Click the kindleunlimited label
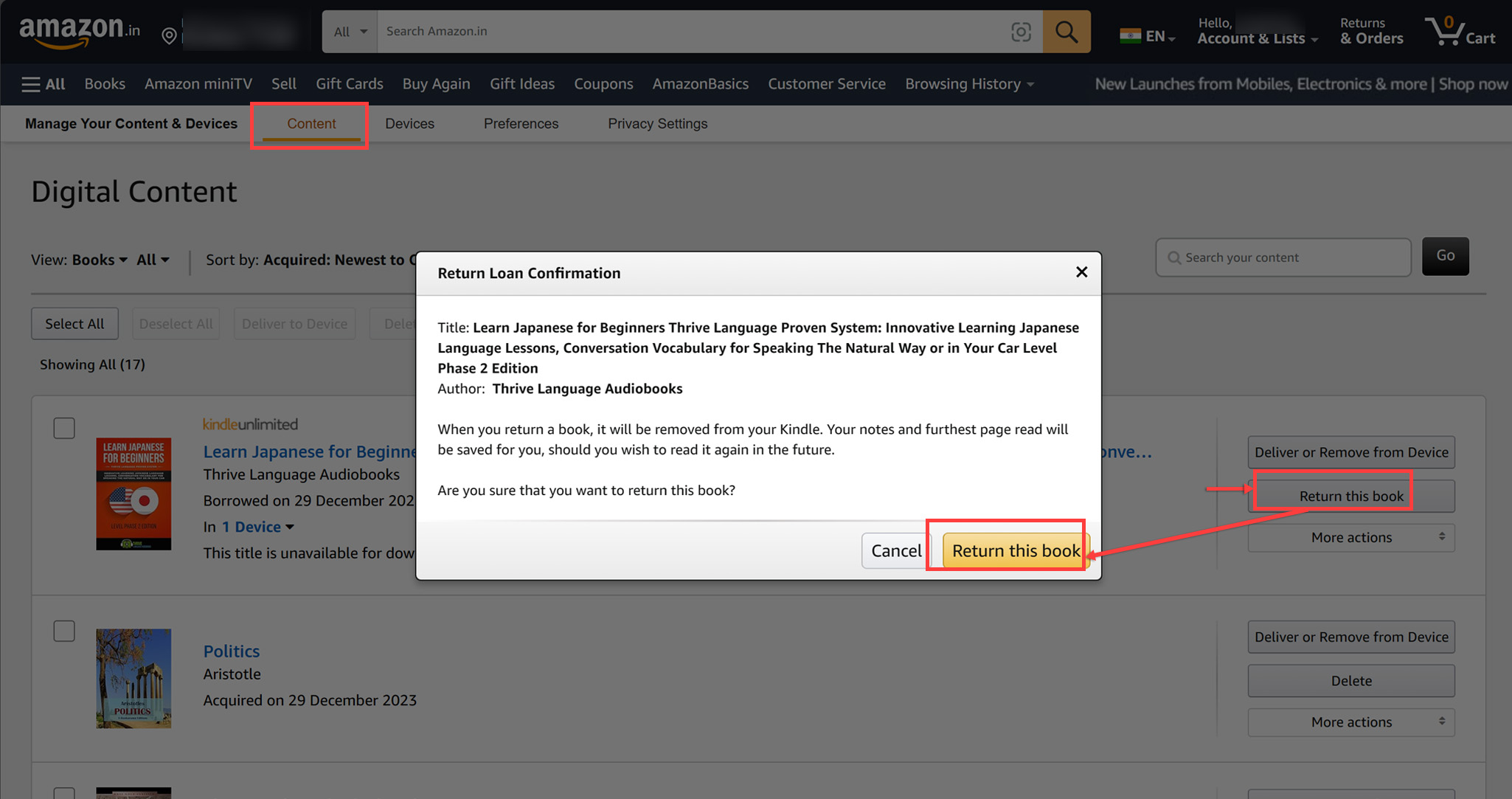The height and width of the screenshot is (799, 1512). point(250,424)
